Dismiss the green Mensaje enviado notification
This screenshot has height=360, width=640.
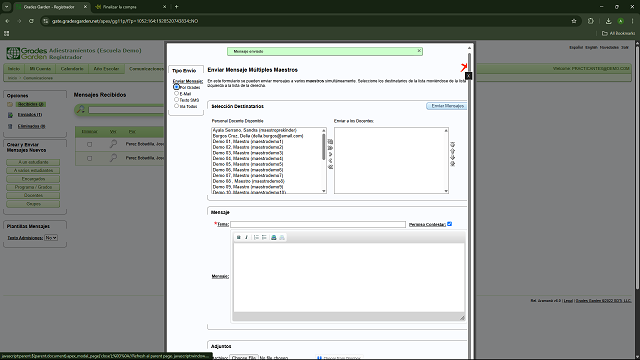click(x=419, y=51)
